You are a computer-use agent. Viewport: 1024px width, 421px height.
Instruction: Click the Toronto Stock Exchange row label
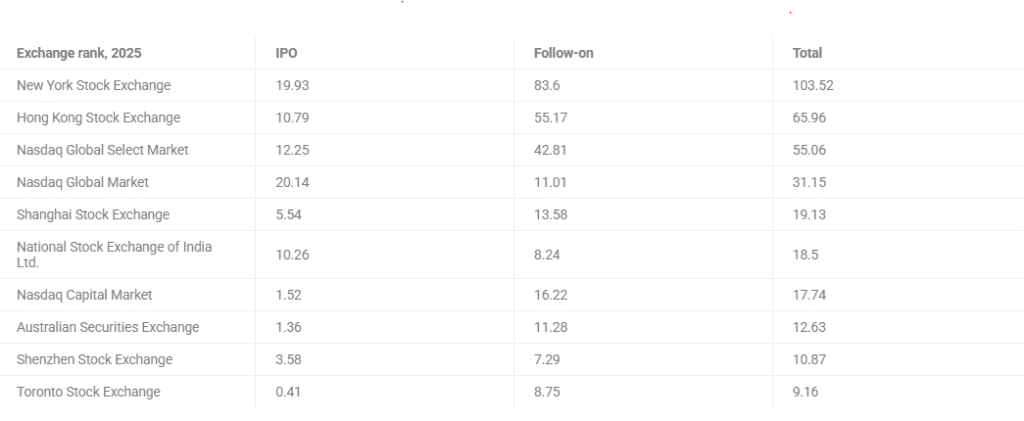(88, 392)
